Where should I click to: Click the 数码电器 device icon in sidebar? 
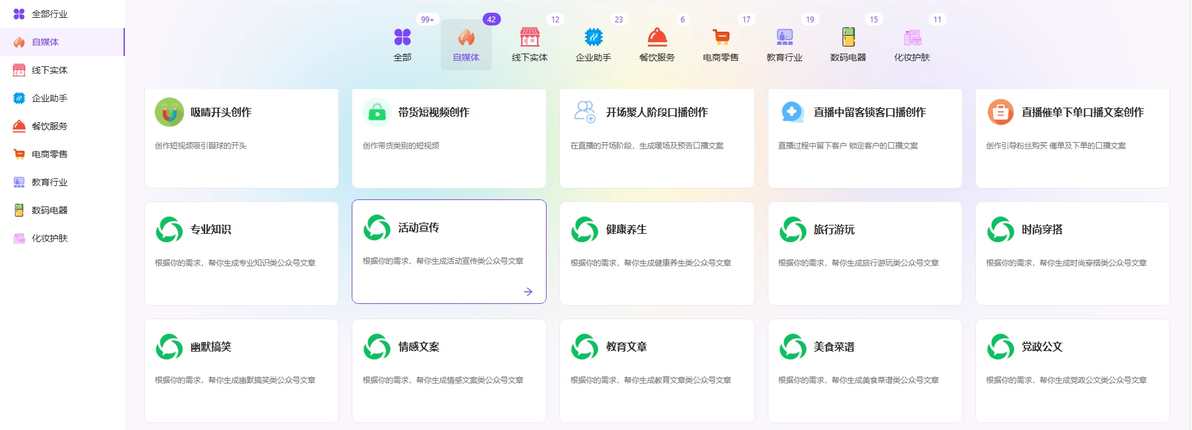click(x=19, y=210)
